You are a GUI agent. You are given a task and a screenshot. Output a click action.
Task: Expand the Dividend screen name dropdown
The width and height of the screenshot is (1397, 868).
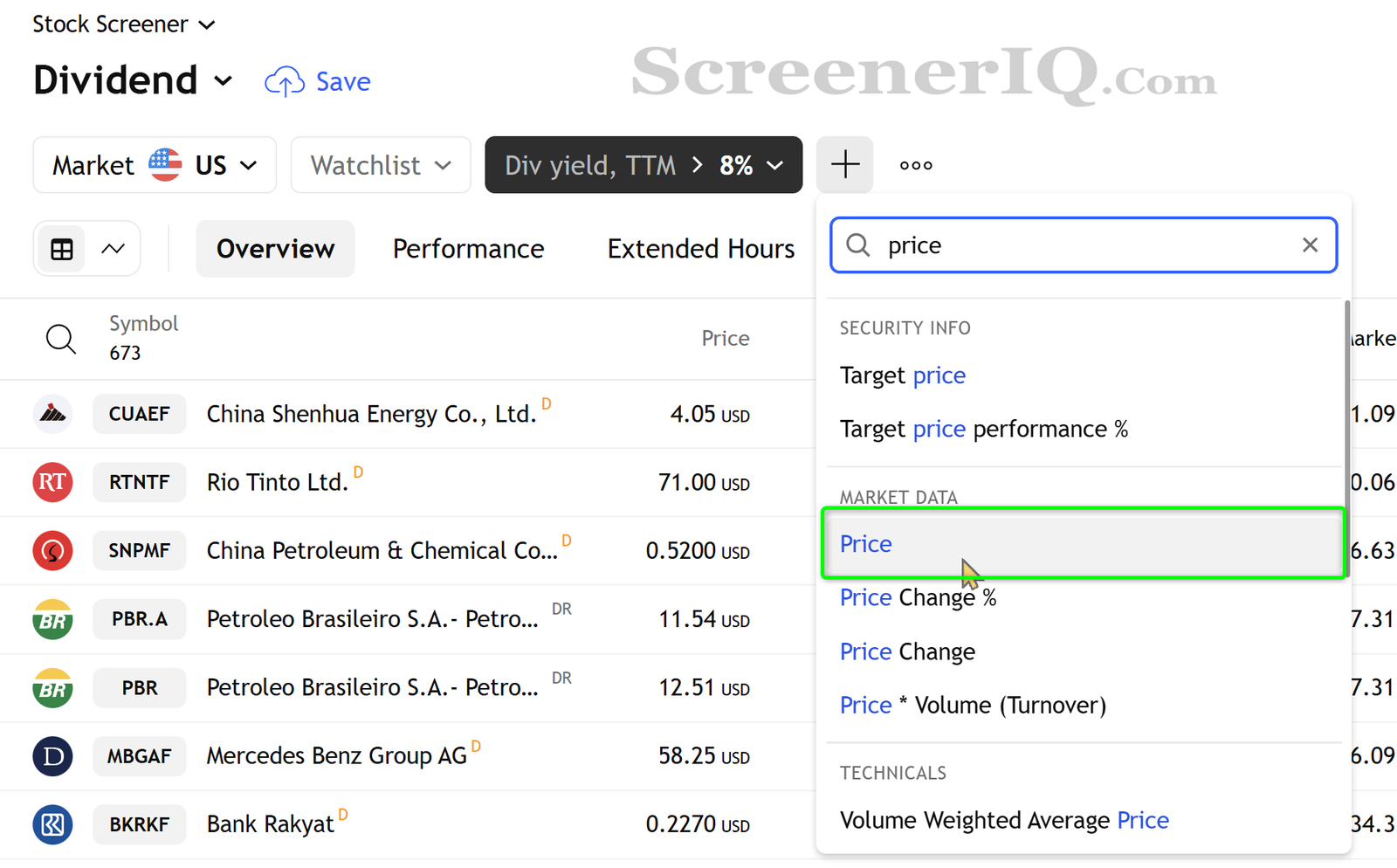tap(133, 80)
